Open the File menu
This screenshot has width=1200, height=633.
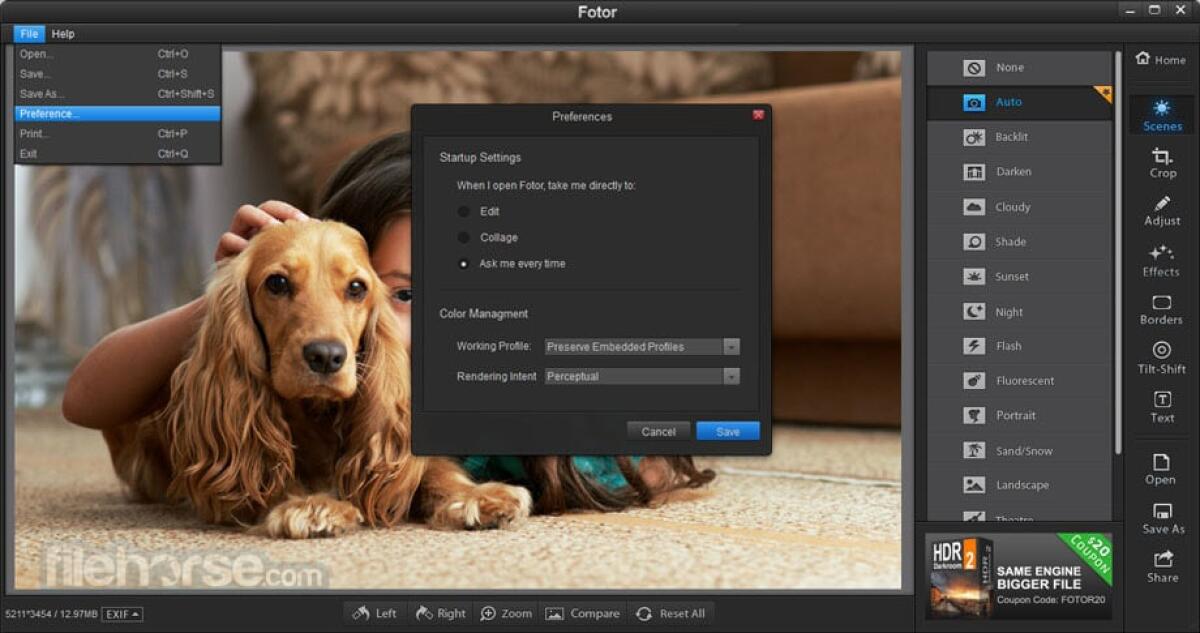tap(28, 33)
